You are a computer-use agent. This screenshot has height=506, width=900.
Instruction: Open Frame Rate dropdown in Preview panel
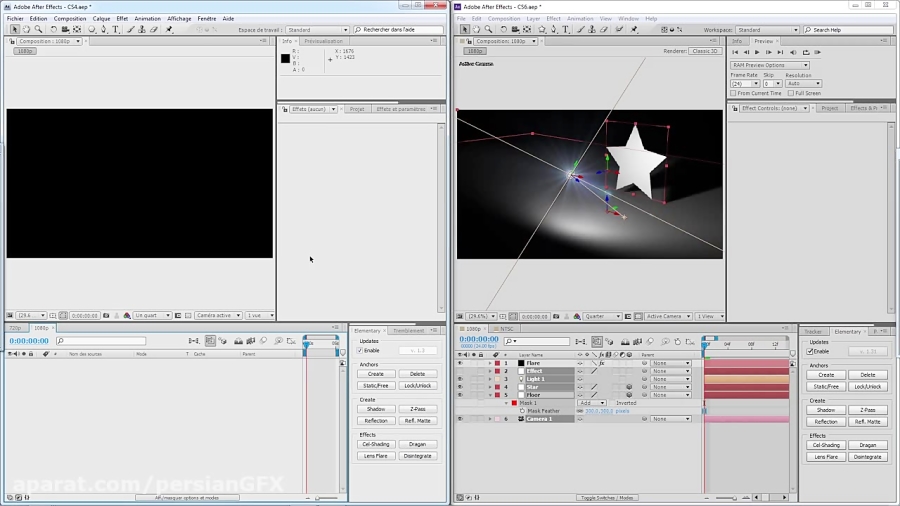point(745,84)
